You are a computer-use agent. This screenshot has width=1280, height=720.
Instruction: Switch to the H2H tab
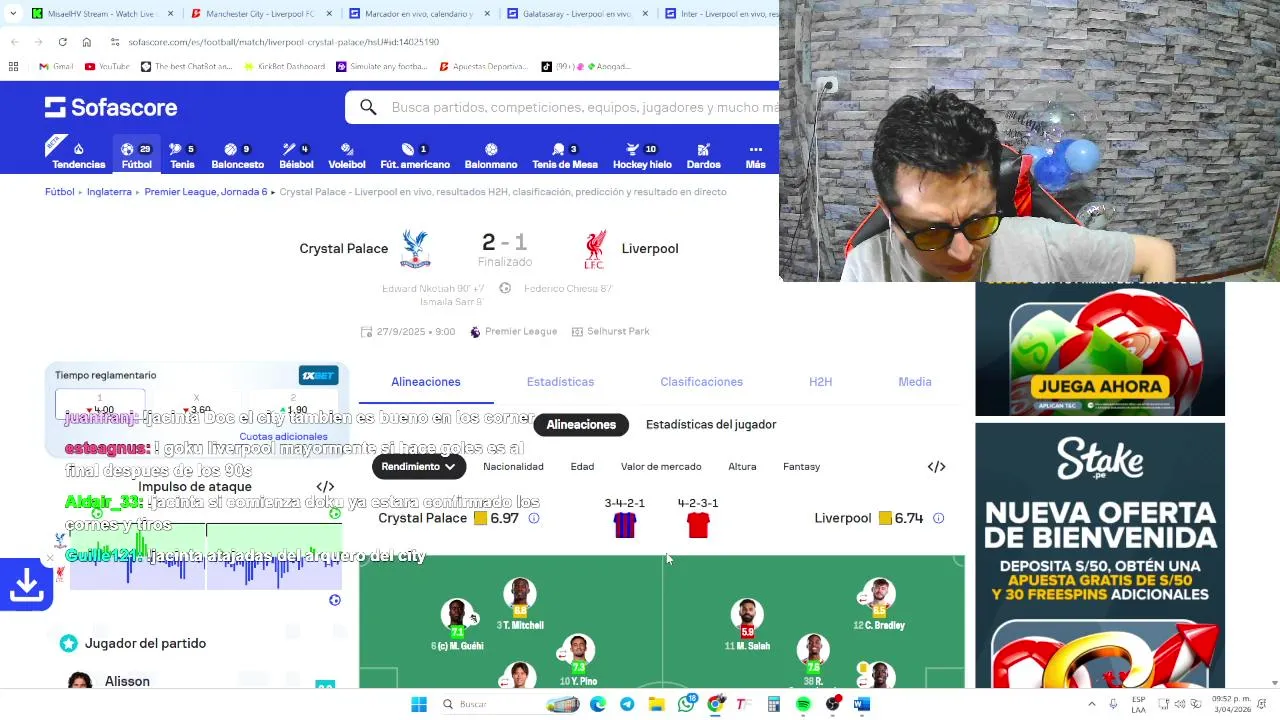[x=820, y=382]
